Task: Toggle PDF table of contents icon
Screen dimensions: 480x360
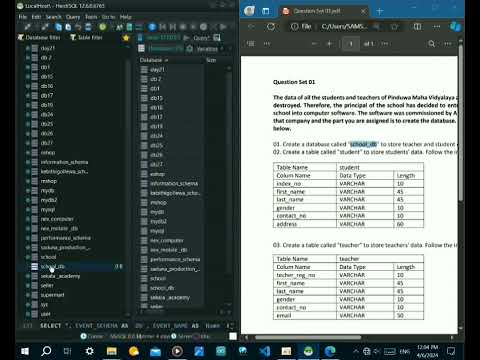Action: (250, 44)
